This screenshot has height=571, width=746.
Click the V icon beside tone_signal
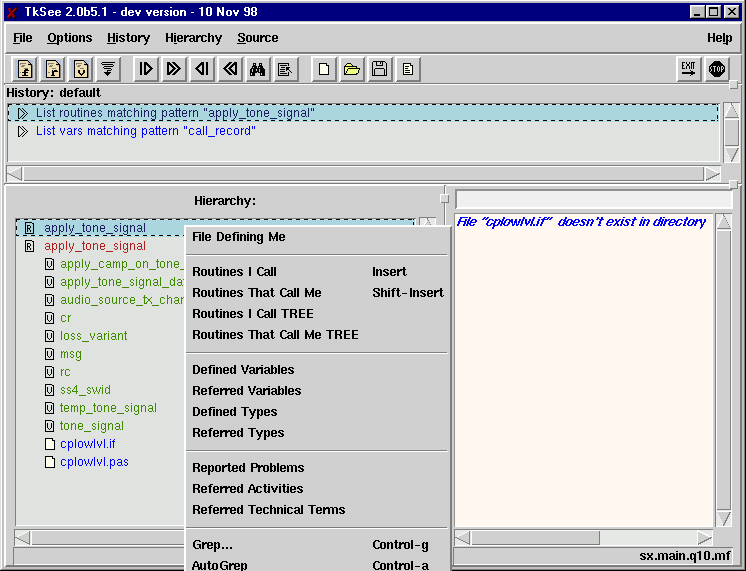pos(49,426)
